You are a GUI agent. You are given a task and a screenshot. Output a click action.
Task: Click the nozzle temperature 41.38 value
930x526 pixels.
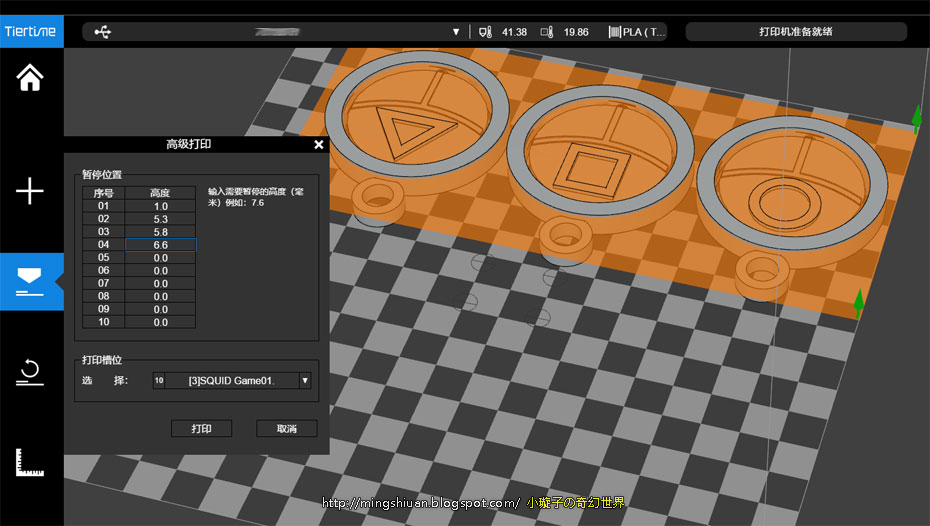pyautogui.click(x=514, y=32)
